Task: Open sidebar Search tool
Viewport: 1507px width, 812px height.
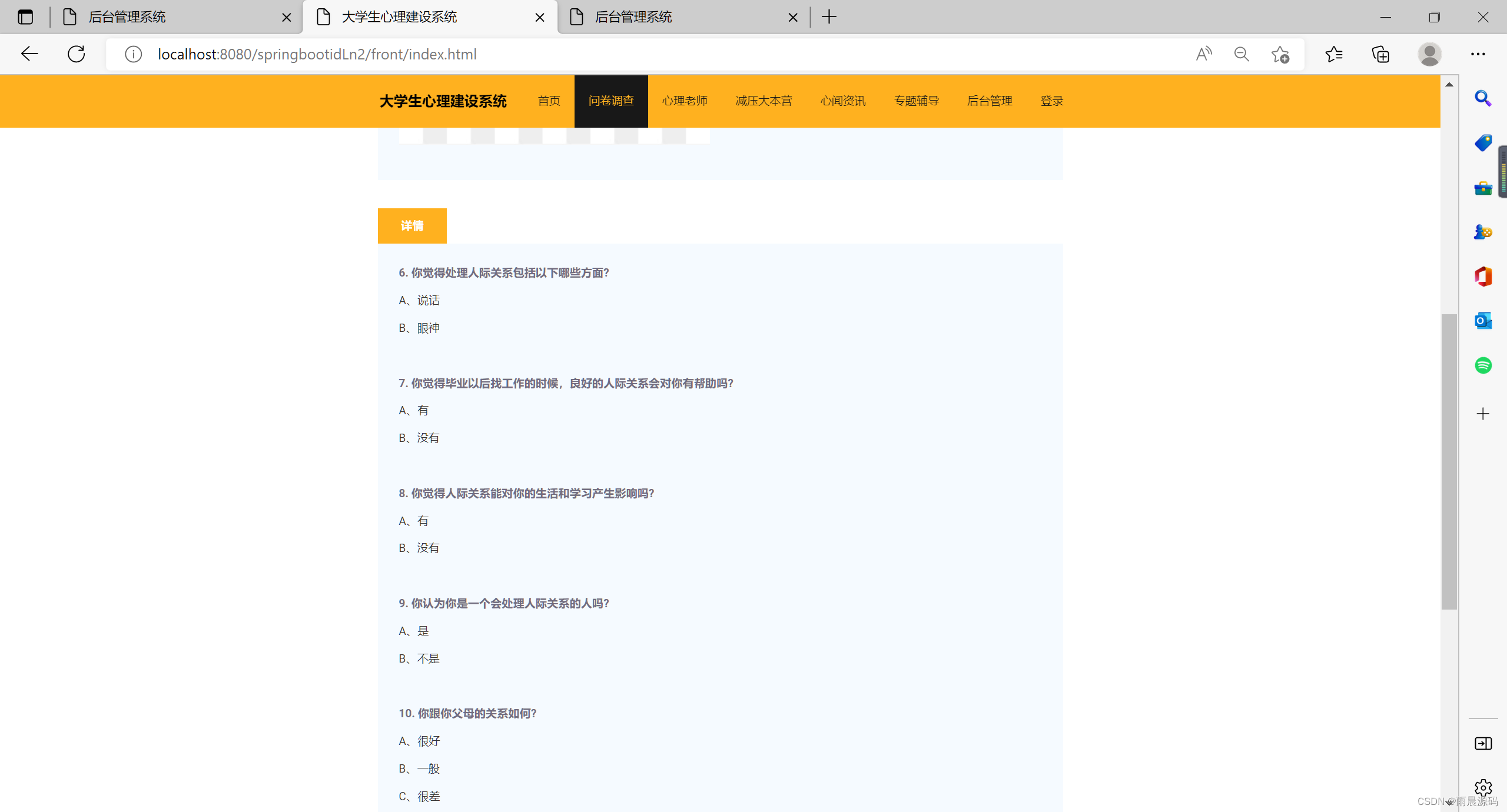Action: (1483, 98)
